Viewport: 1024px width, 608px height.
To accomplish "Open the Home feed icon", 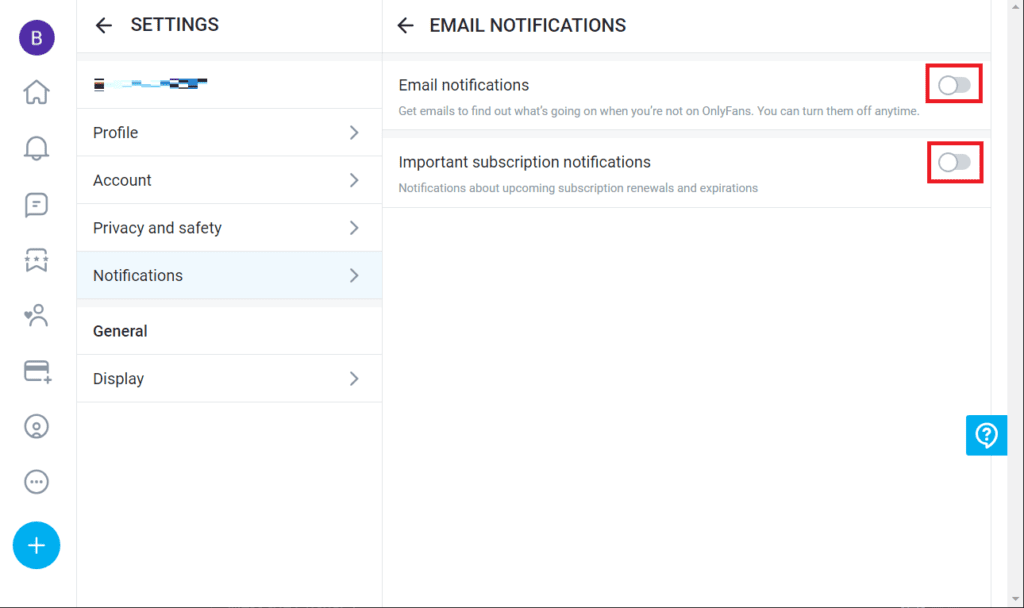I will pos(36,91).
